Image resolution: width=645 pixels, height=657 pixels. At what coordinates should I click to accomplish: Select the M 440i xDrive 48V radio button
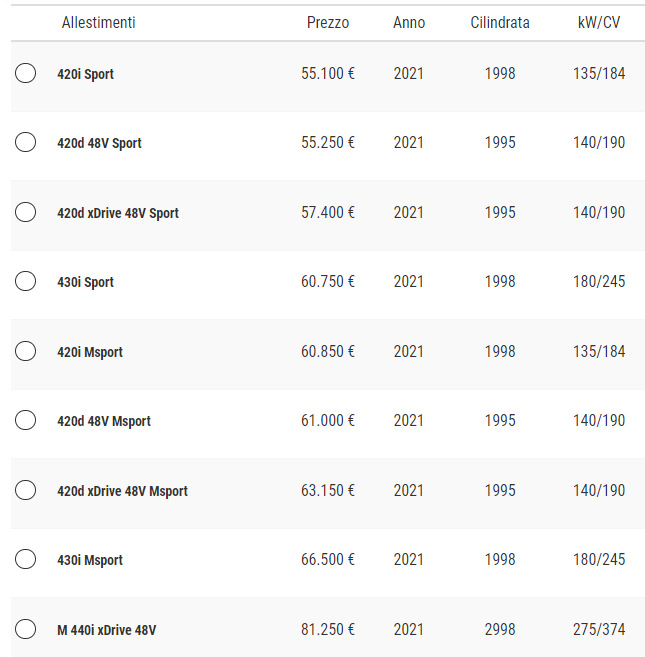[x=26, y=629]
